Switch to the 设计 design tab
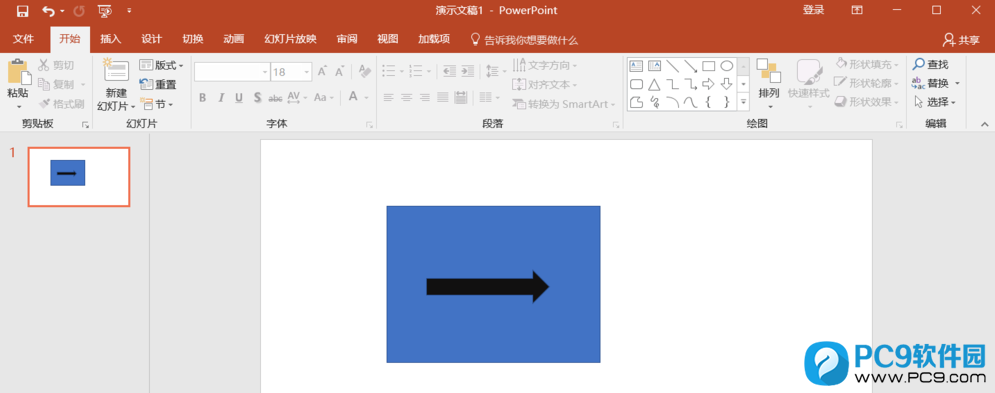Screen dimensions: 995x393 point(151,39)
